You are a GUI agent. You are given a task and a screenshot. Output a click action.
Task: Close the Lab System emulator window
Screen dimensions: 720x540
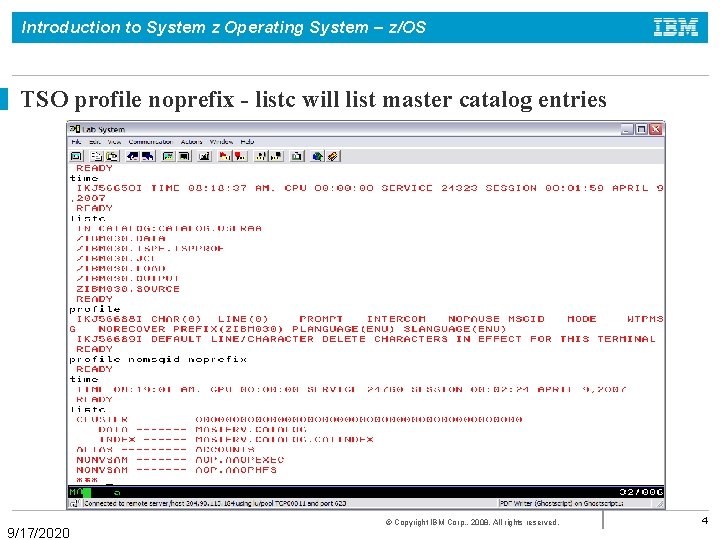coord(656,129)
